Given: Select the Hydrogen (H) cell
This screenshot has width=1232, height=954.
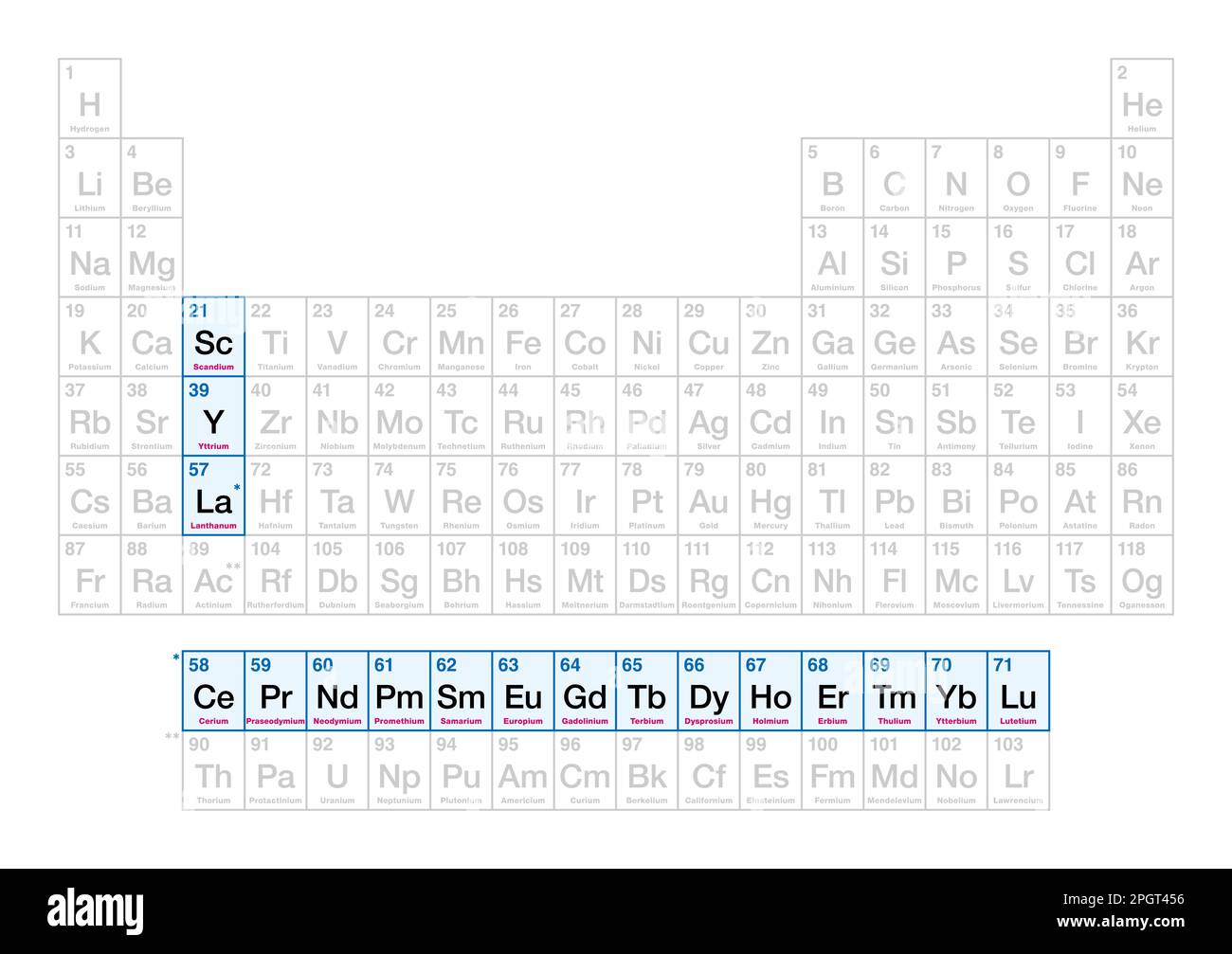Looking at the screenshot, I should point(90,99).
